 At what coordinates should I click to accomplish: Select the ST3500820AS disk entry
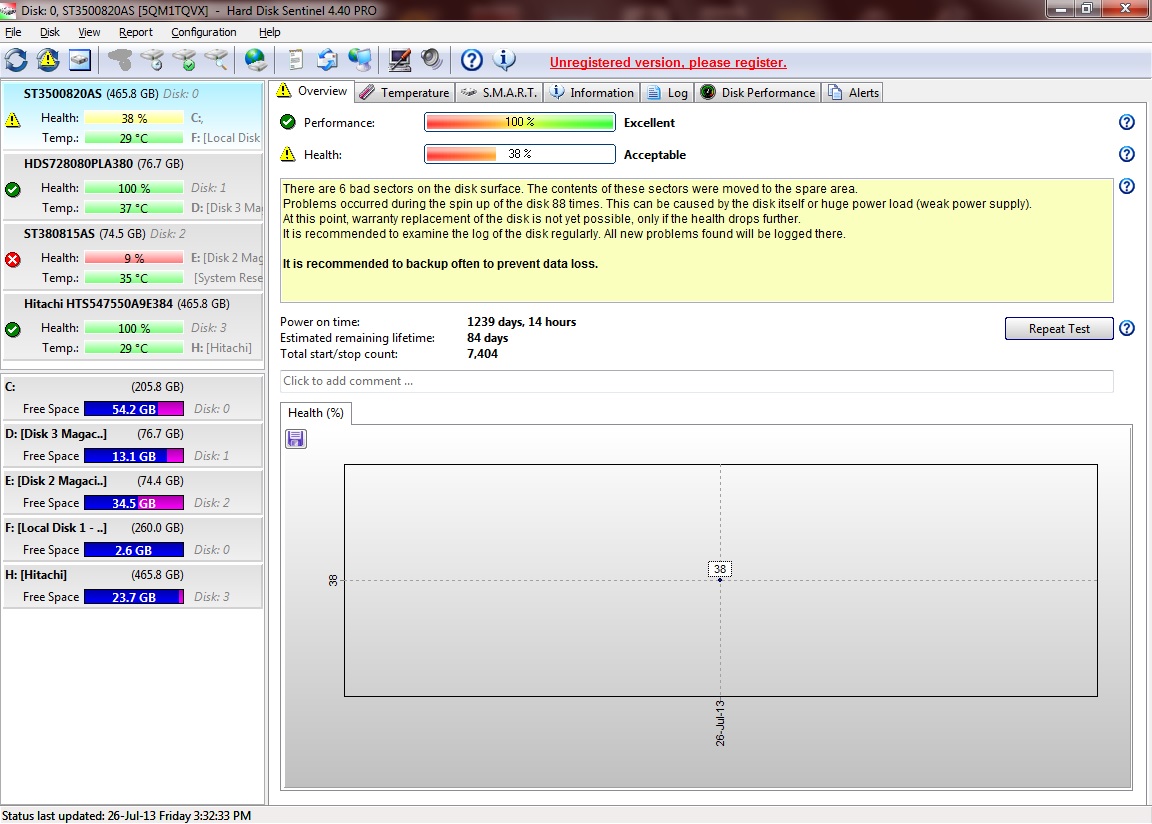(x=132, y=115)
